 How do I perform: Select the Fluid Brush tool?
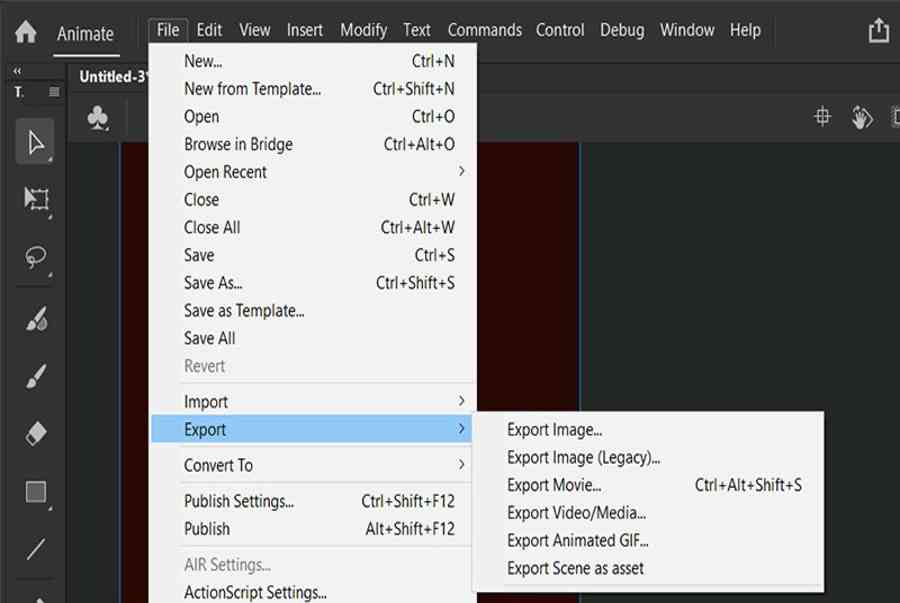(x=36, y=319)
